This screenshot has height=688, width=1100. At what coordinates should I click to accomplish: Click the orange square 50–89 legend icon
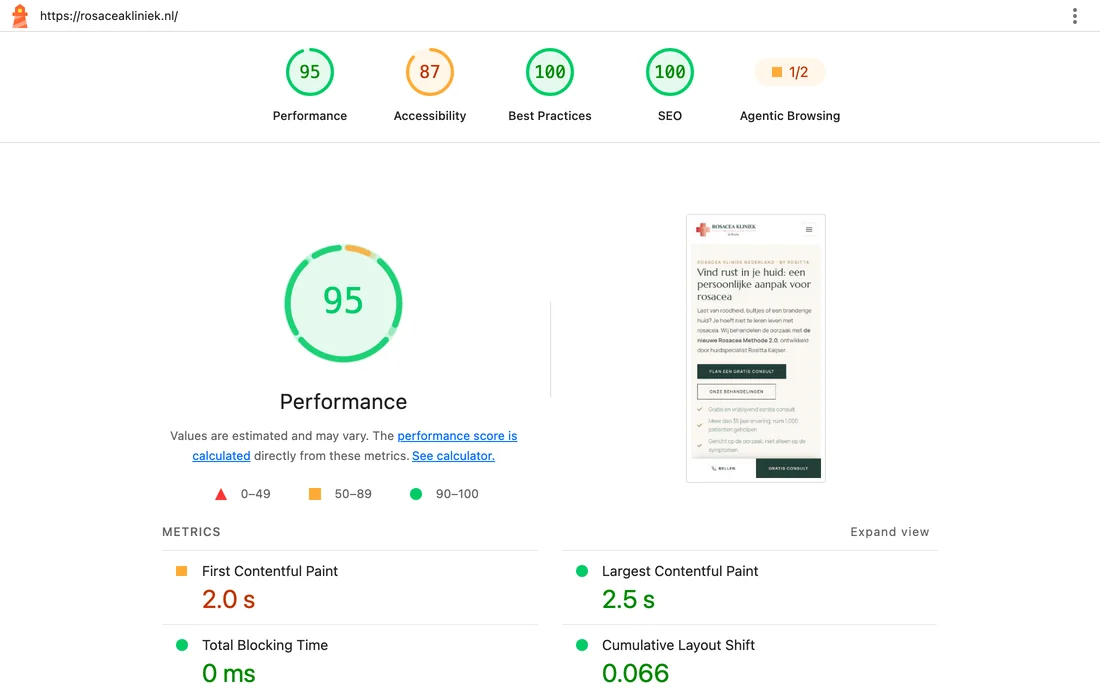pyautogui.click(x=315, y=494)
